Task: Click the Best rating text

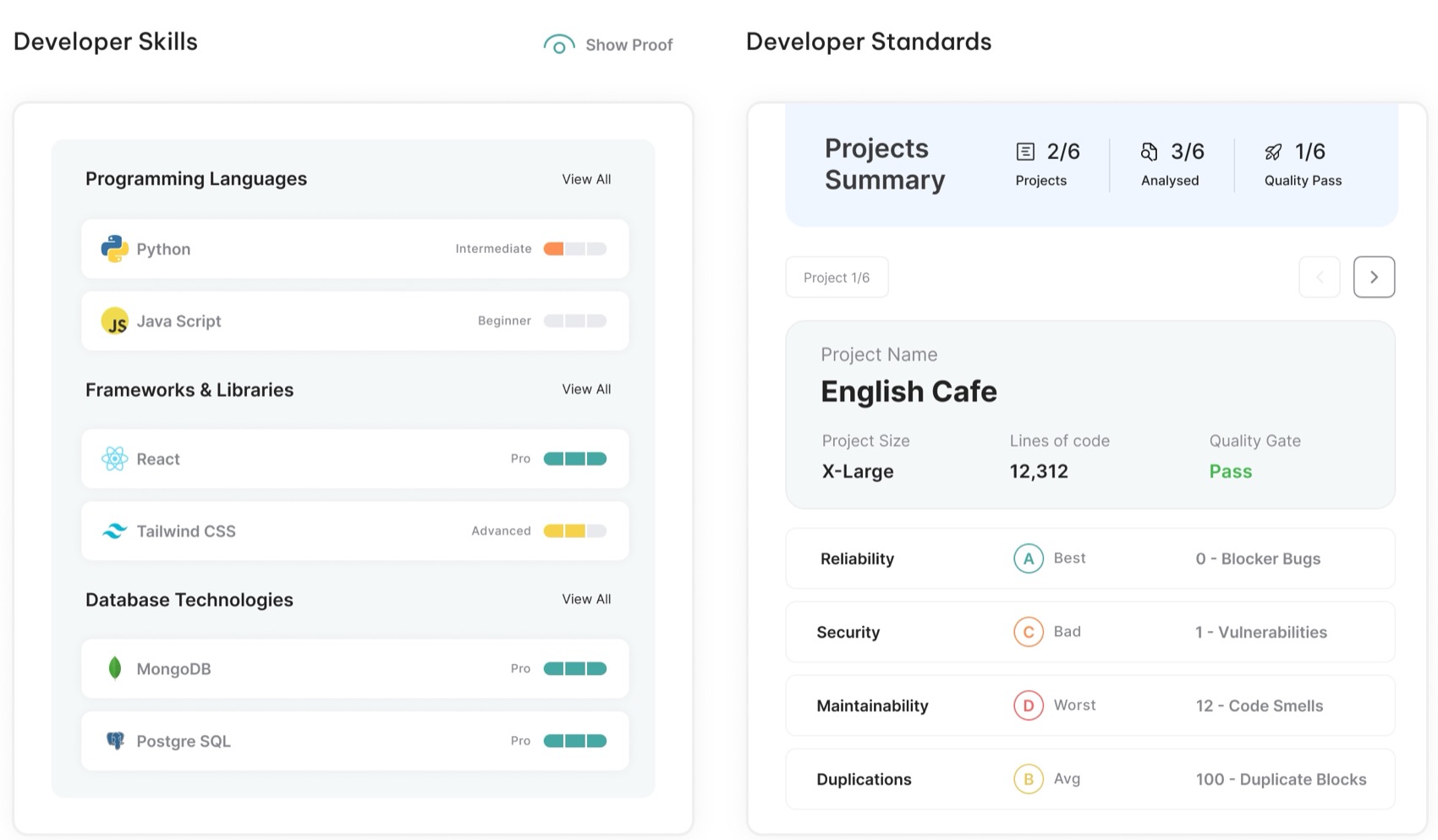Action: click(x=1069, y=557)
